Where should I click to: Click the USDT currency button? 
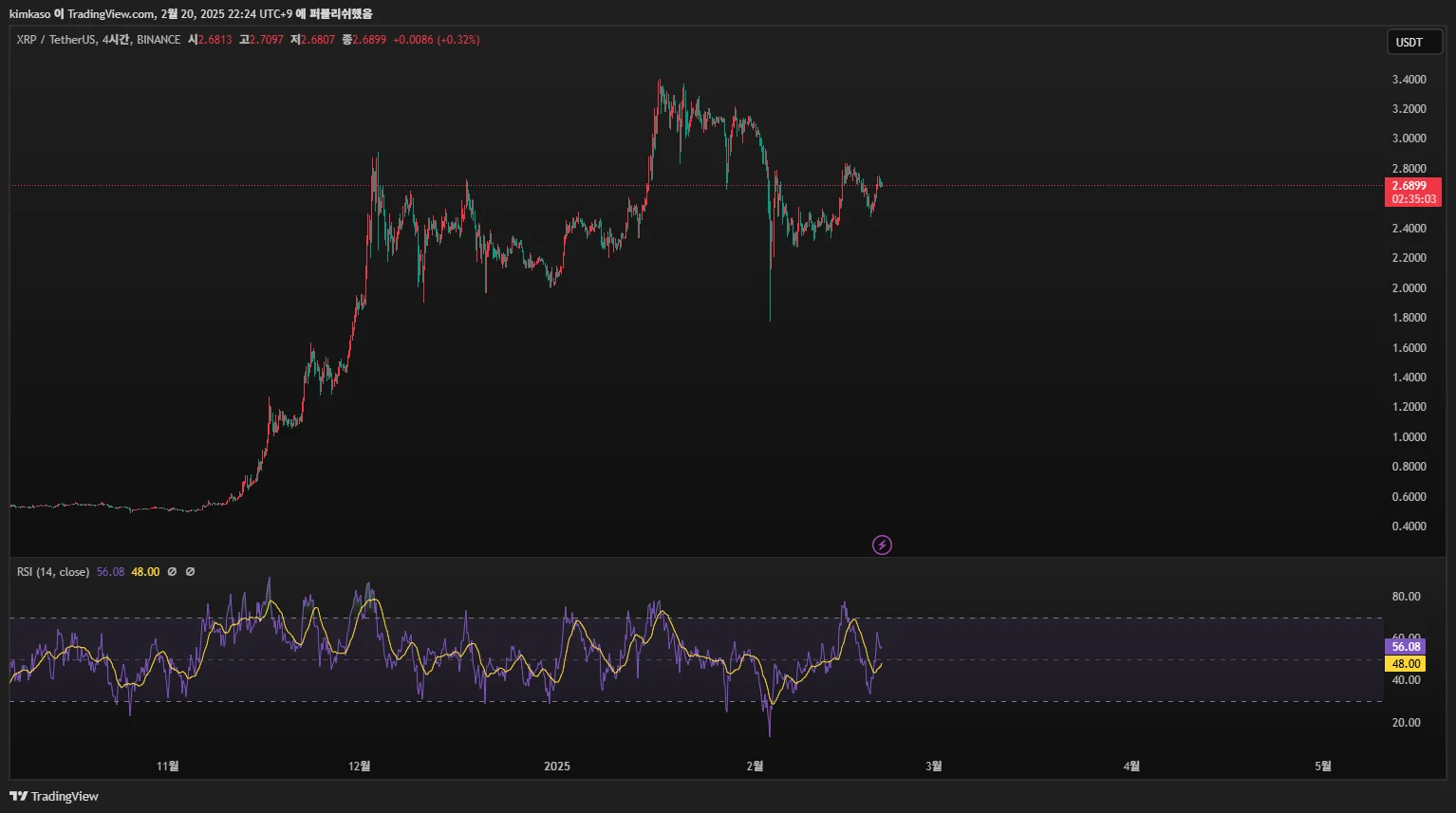(1414, 42)
